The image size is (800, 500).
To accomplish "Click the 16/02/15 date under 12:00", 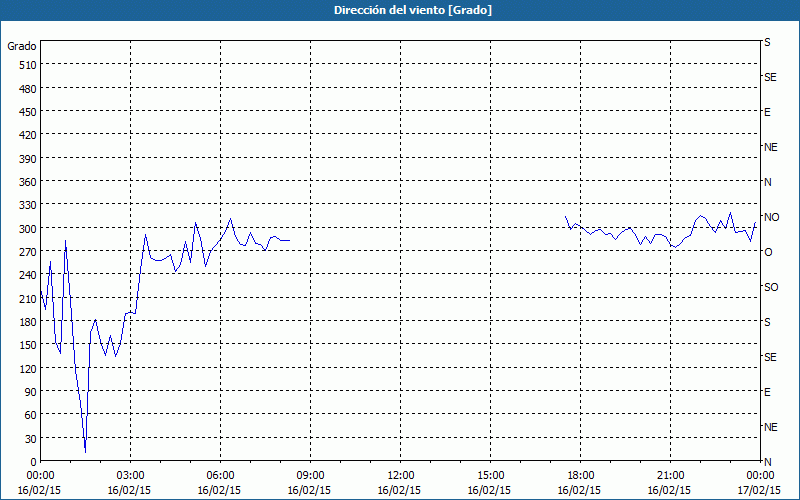I will point(399,490).
